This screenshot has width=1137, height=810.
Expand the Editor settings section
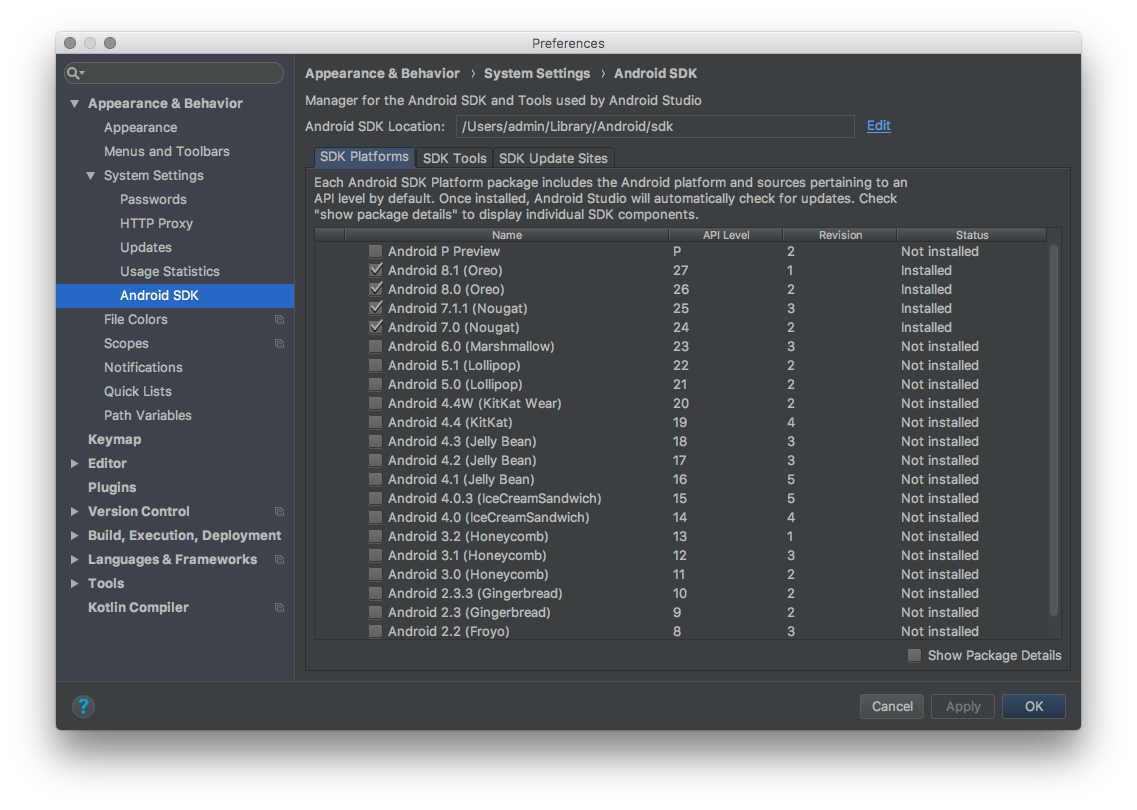point(75,464)
